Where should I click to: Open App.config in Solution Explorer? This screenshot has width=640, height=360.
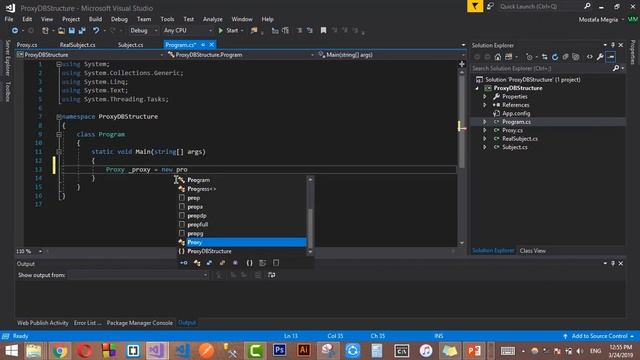coord(516,114)
